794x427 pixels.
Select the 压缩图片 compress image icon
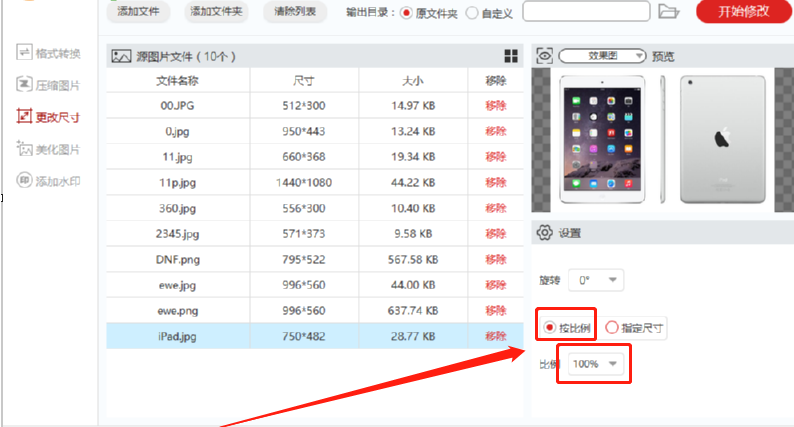(24, 85)
